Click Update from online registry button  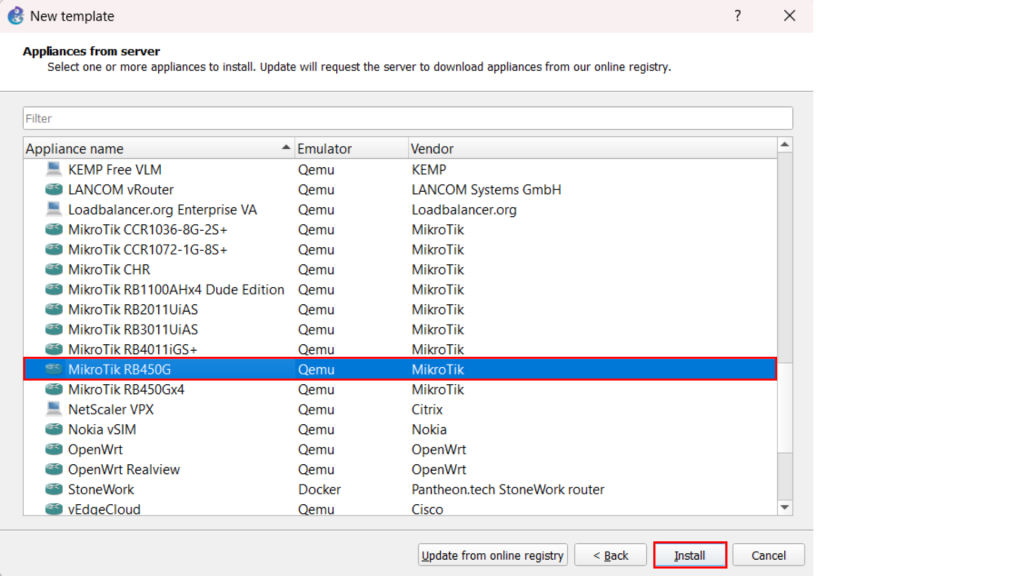pos(493,555)
